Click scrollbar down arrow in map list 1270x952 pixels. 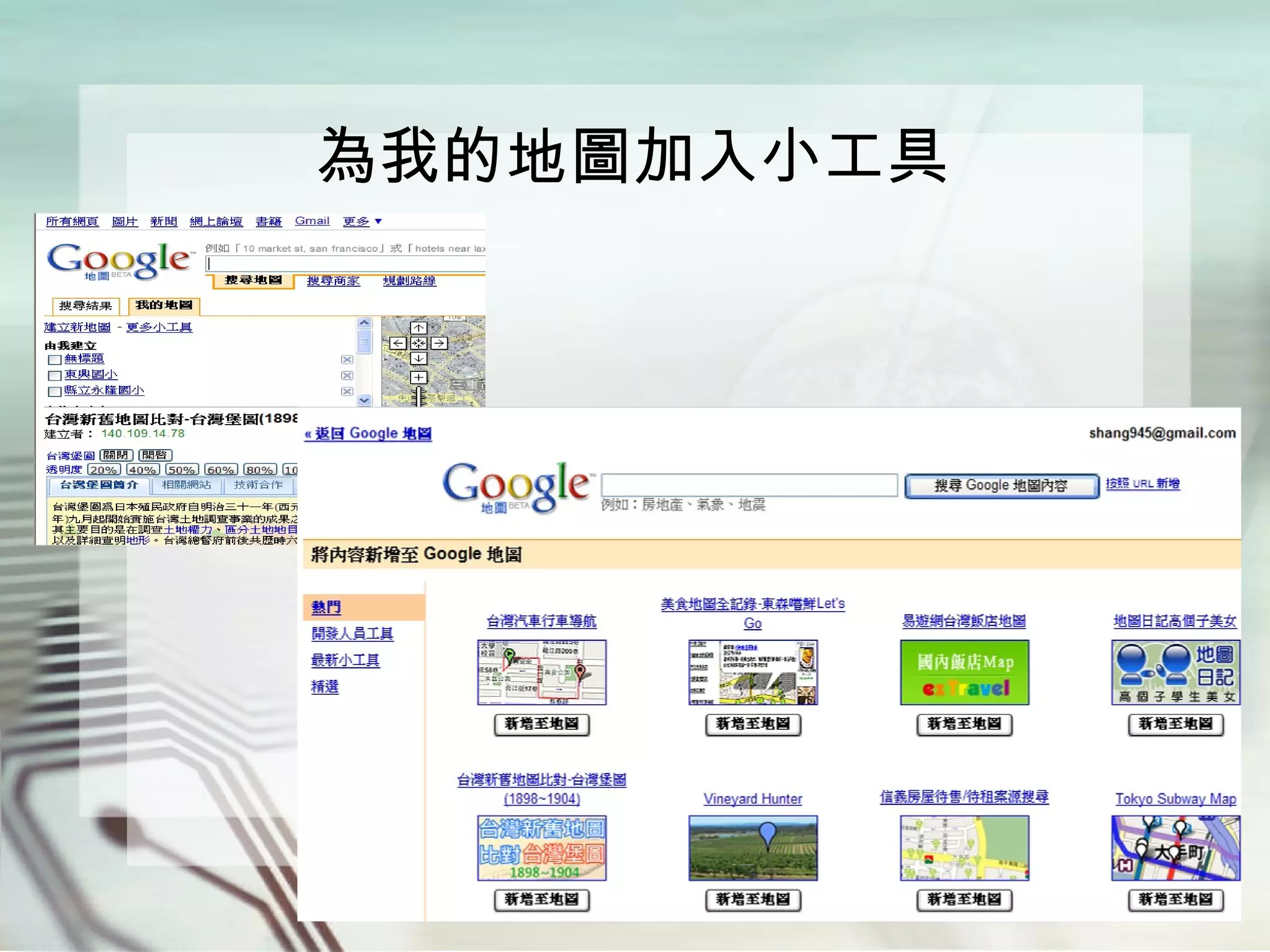[x=365, y=400]
